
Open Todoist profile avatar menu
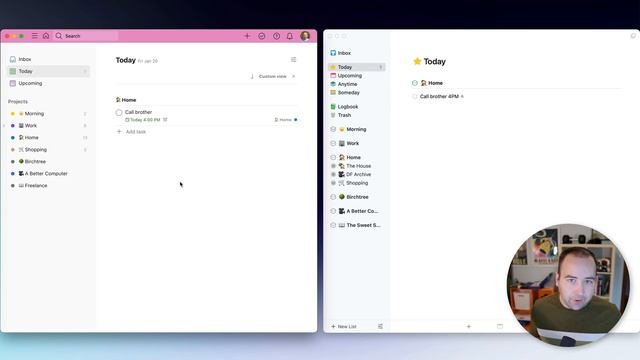click(x=305, y=36)
